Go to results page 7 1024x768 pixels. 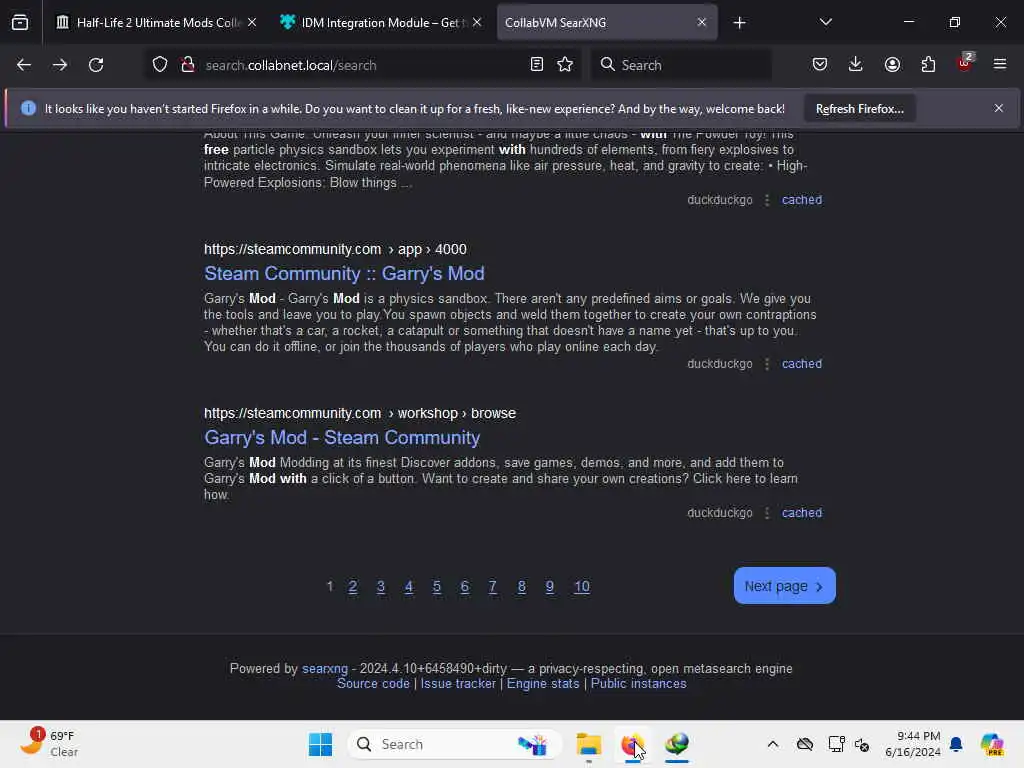click(493, 586)
